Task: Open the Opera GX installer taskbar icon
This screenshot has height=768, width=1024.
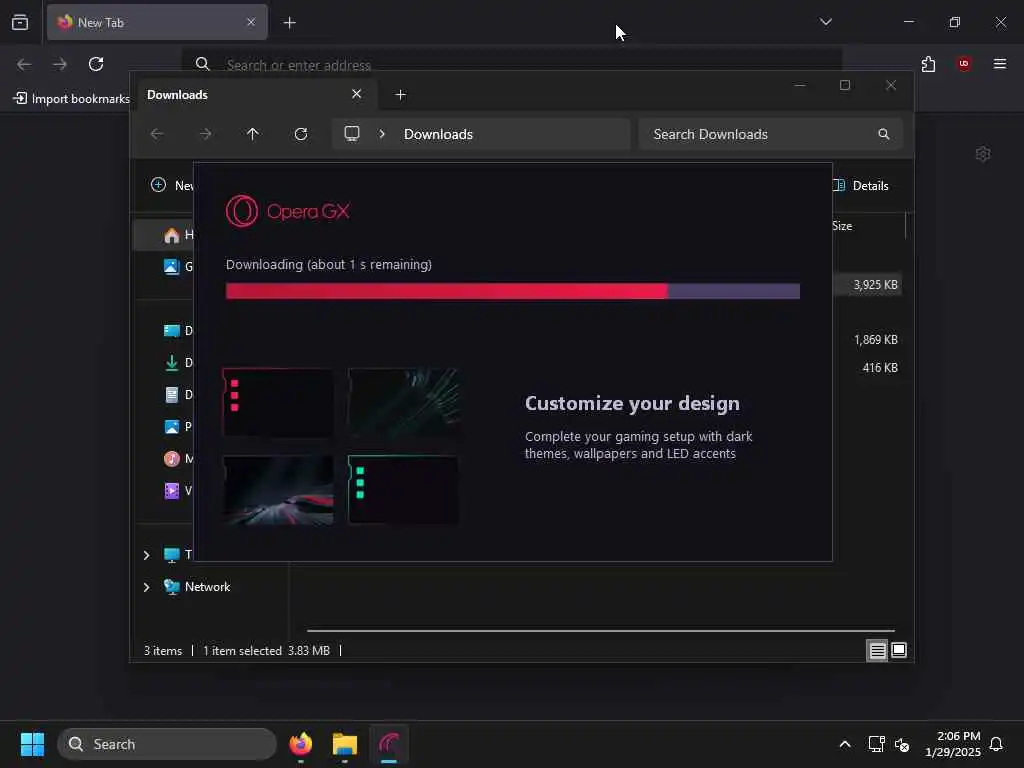Action: 389,744
